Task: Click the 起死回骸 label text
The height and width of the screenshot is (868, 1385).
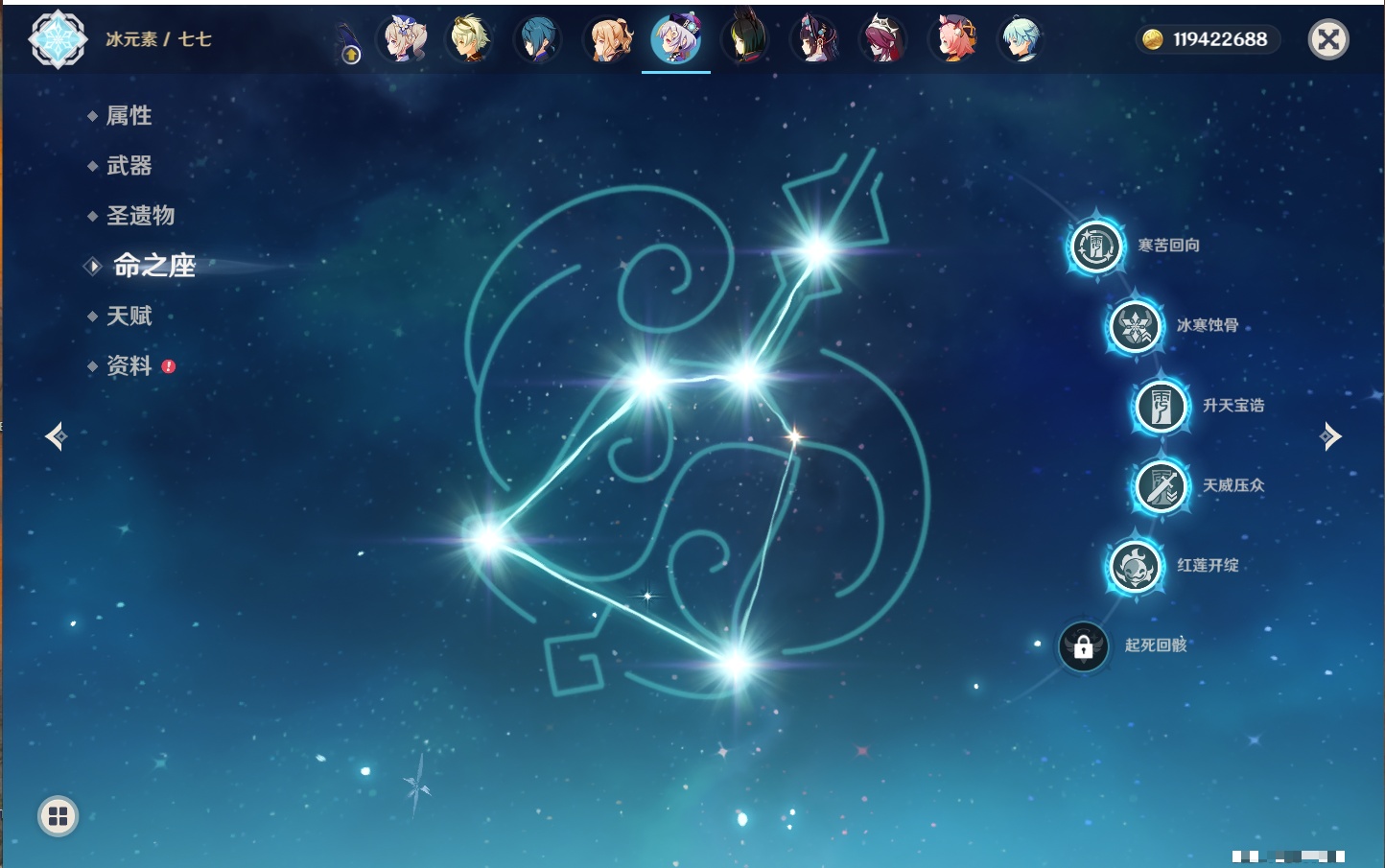Action: pyautogui.click(x=1156, y=645)
